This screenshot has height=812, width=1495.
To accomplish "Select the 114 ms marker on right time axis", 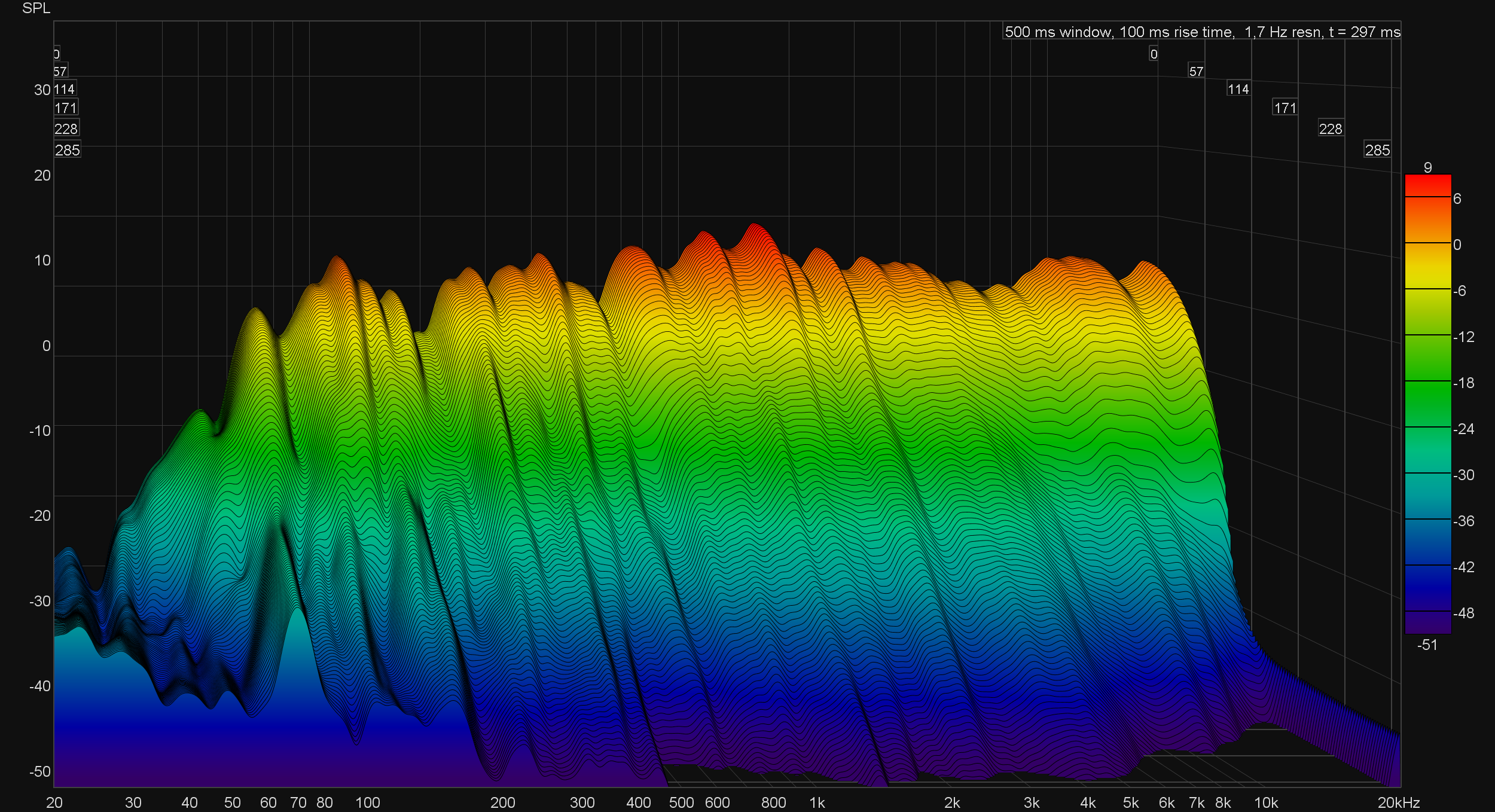I will point(1238,89).
